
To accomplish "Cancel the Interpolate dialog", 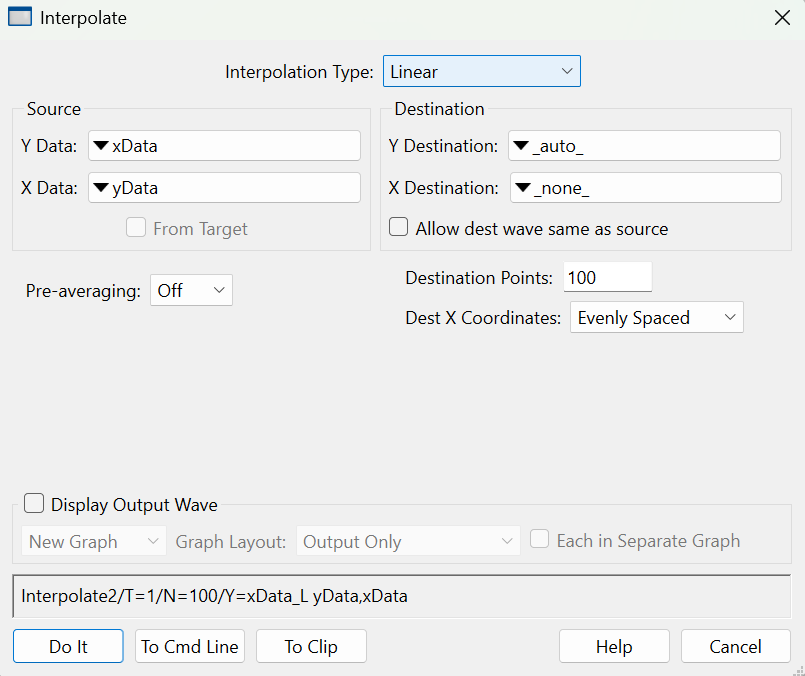I will 736,647.
